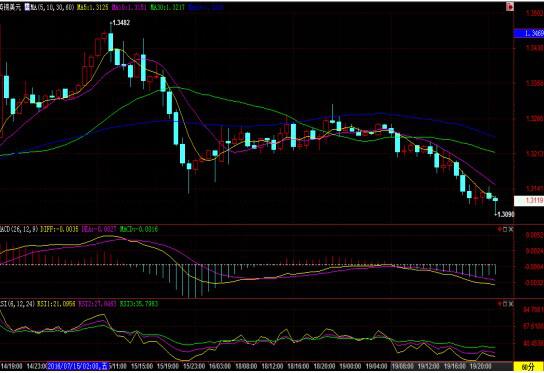544x373 pixels.
Task: Click the RSI panel settings diamond icon
Action: 500,304
